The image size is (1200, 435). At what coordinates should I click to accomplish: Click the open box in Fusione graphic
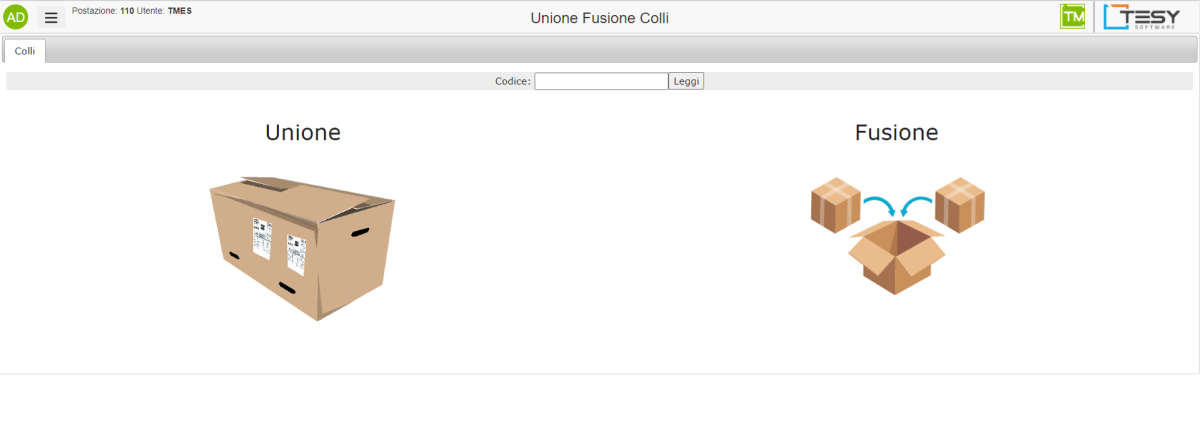pos(896,257)
